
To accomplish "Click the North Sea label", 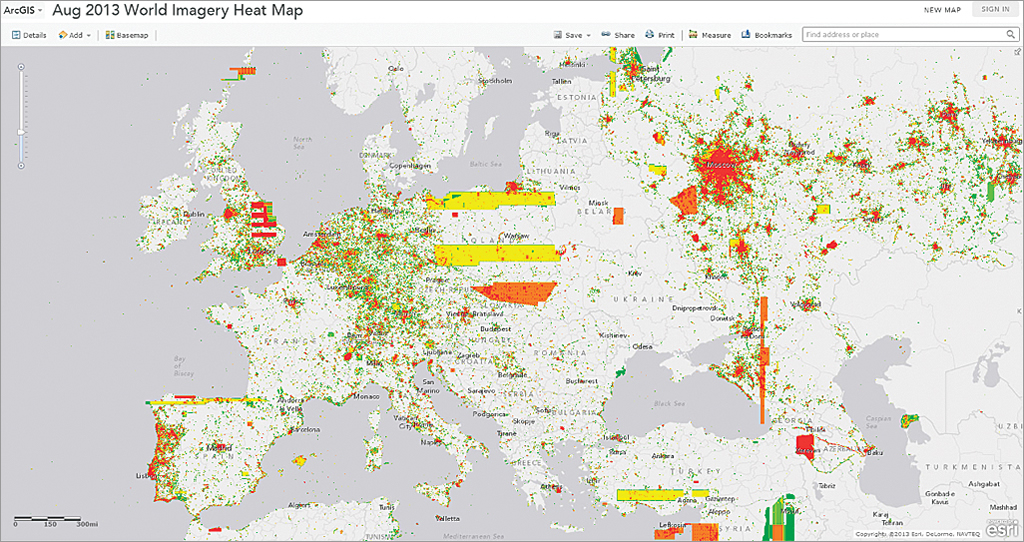I will click(303, 142).
